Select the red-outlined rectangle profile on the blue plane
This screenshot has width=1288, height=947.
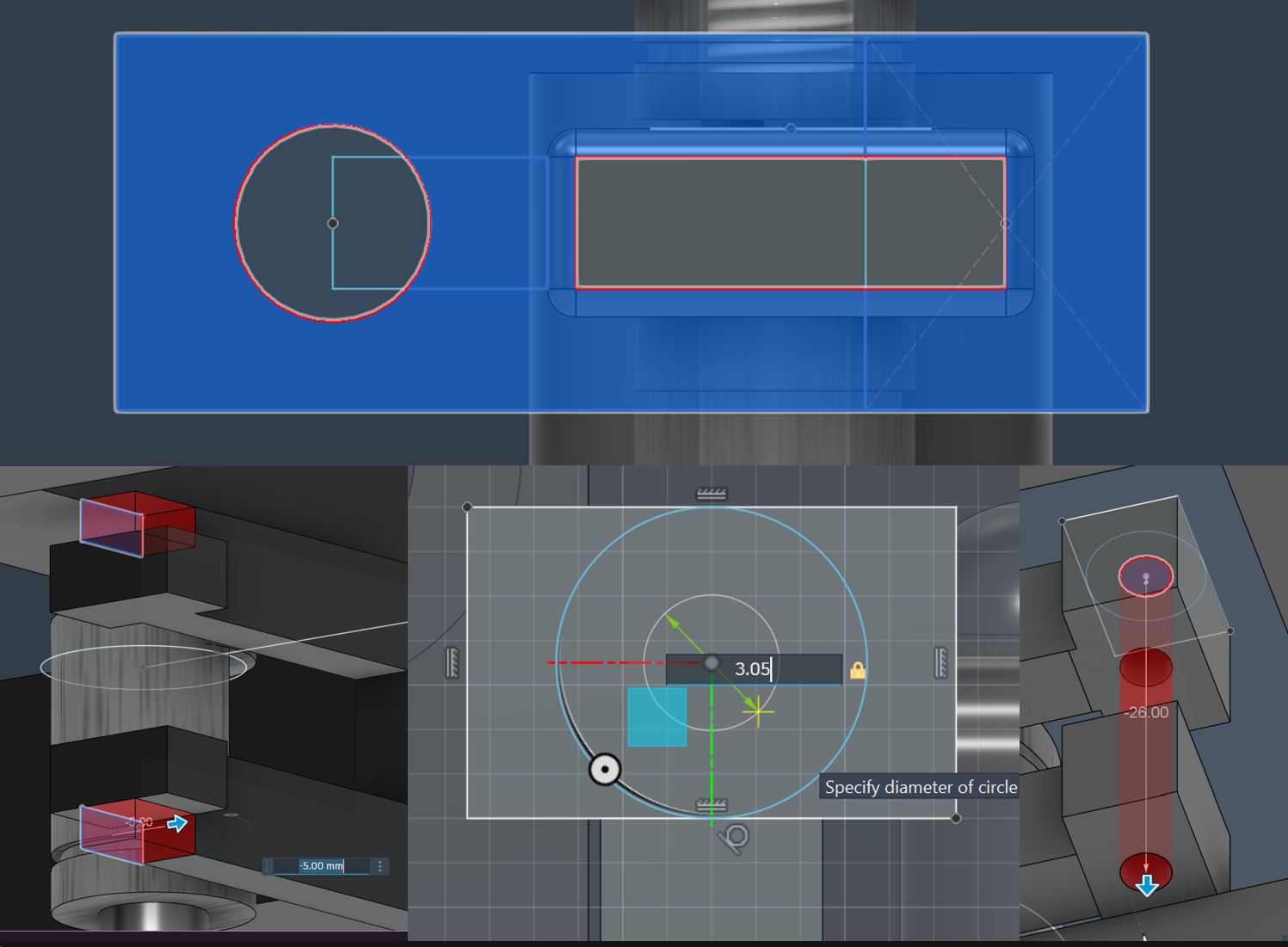tap(791, 223)
